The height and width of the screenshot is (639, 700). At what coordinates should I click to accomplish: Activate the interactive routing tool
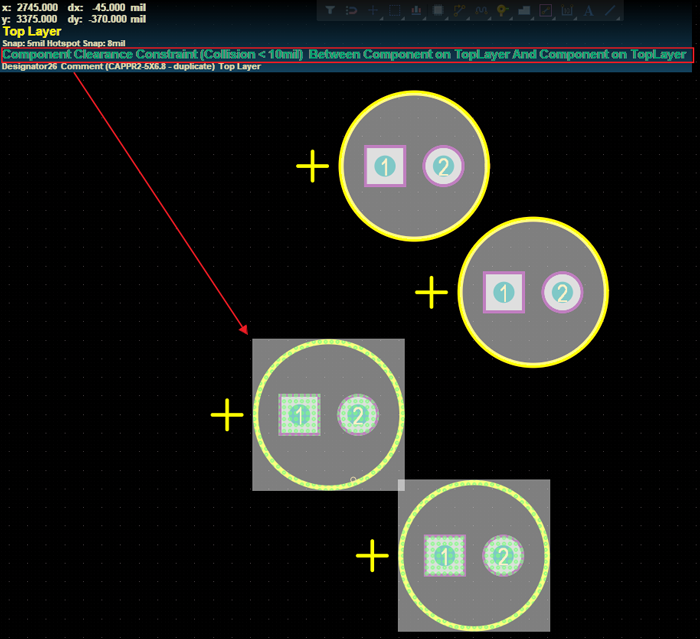[x=460, y=10]
